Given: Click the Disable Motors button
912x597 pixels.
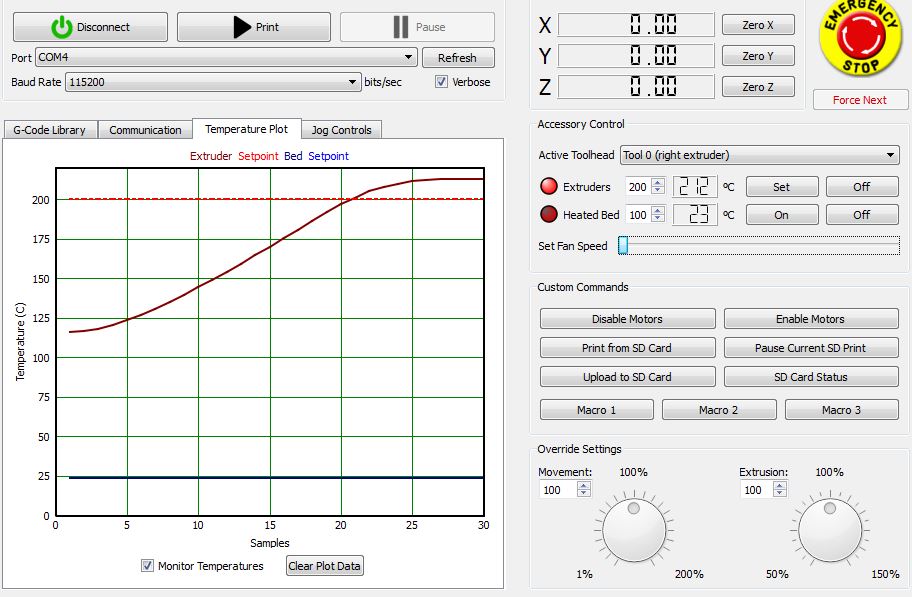Looking at the screenshot, I should 627,319.
